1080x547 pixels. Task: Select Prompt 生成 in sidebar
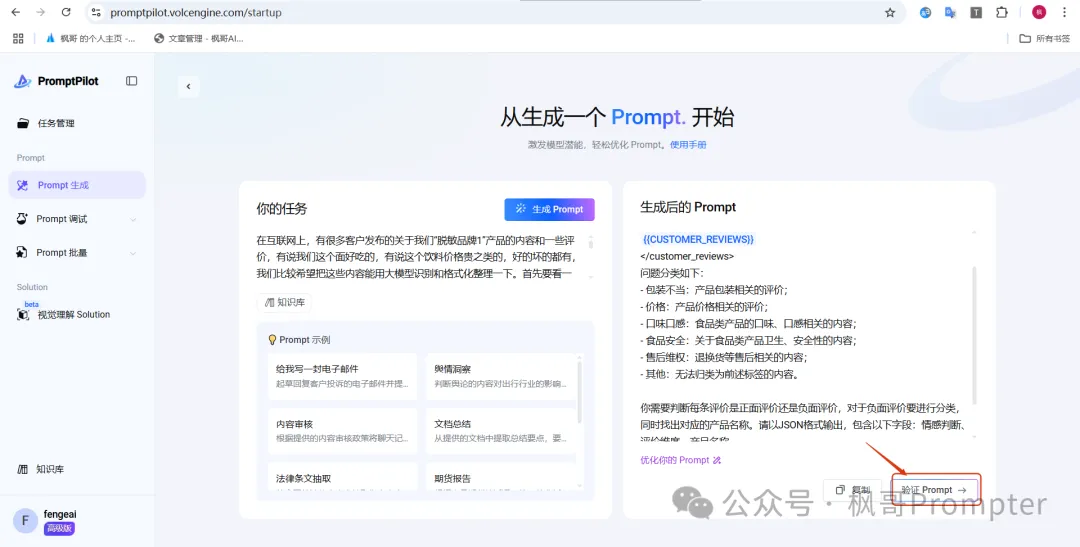77,185
